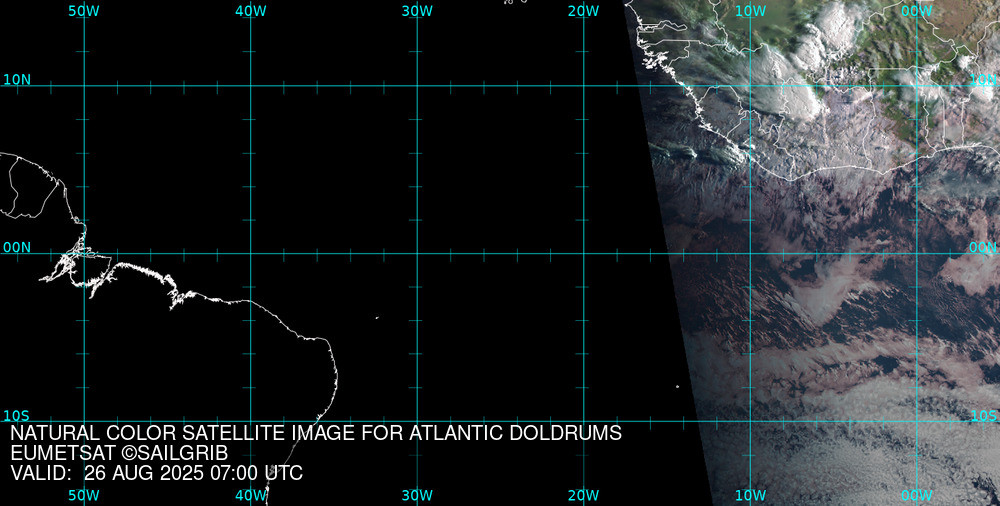Click the 10N latitude label on left edge
Viewport: 1000px width, 506px height.
[x=17, y=80]
